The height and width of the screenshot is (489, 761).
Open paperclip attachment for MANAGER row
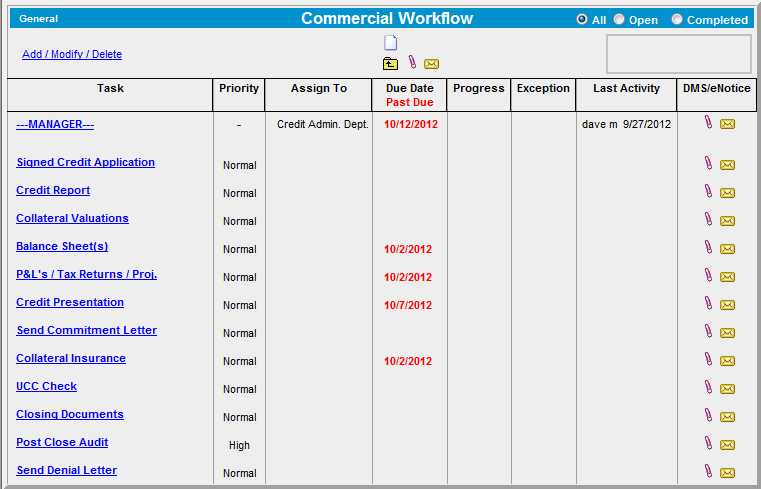coord(709,122)
